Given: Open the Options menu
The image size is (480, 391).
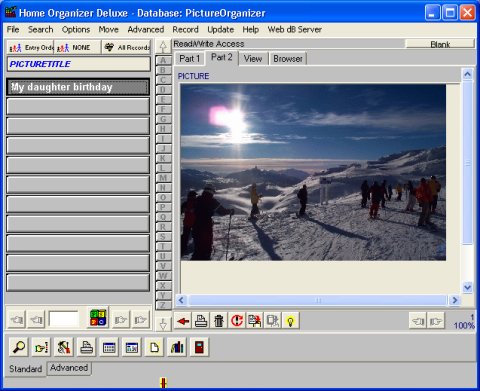Looking at the screenshot, I should tap(76, 29).
